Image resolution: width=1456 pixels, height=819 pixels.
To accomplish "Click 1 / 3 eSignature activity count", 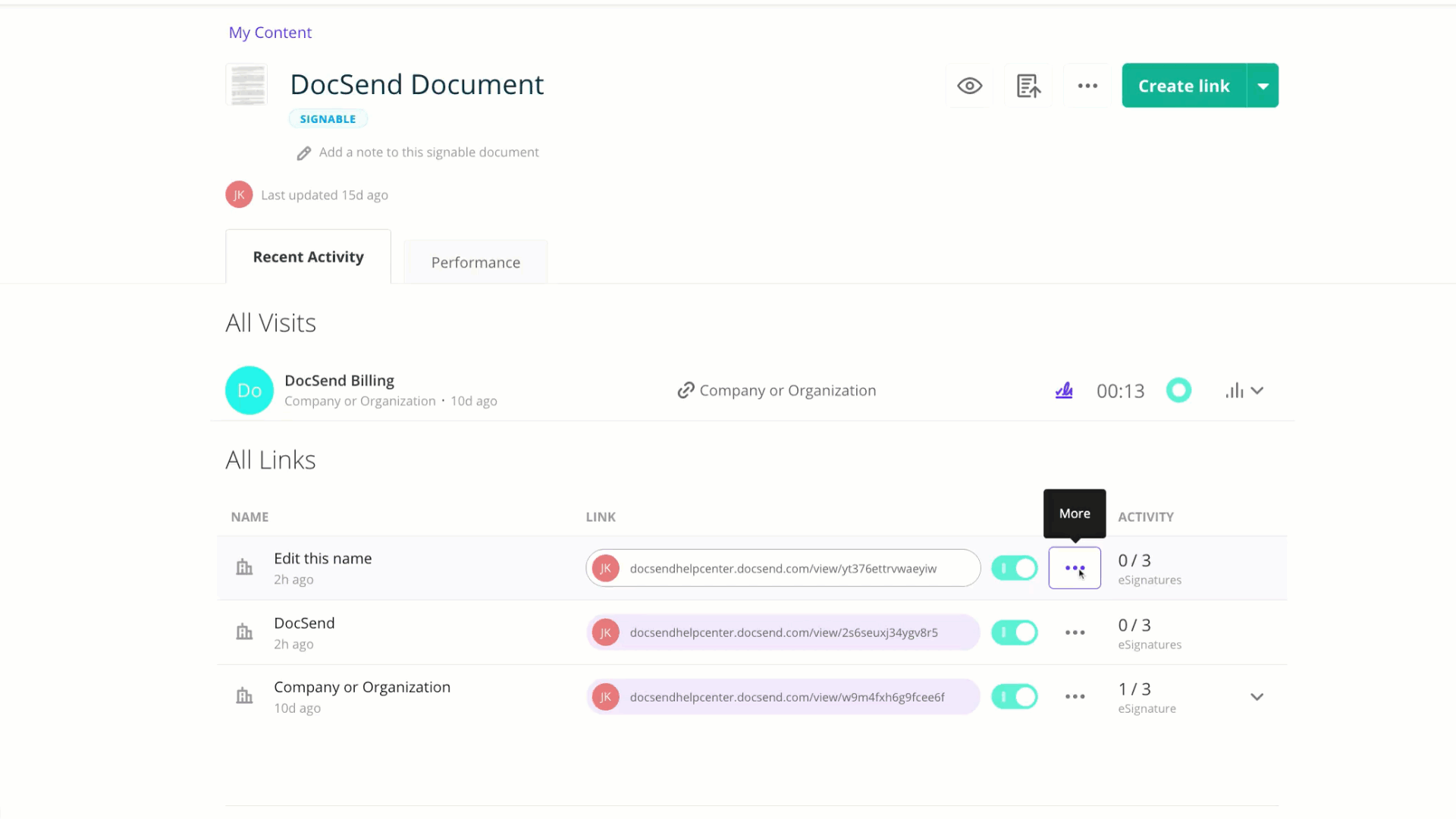I will (1147, 698).
